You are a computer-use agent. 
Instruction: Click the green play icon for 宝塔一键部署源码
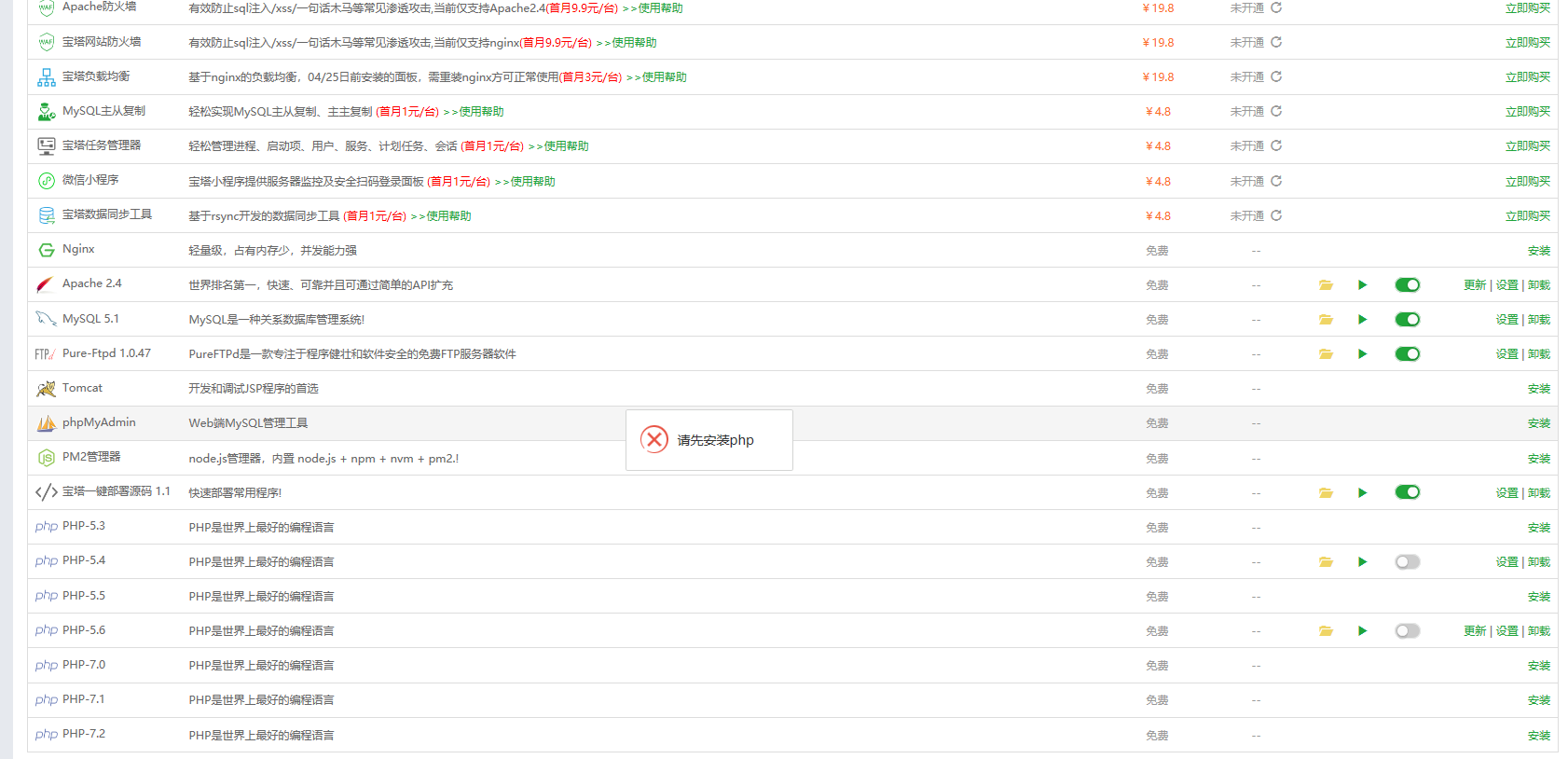1363,492
